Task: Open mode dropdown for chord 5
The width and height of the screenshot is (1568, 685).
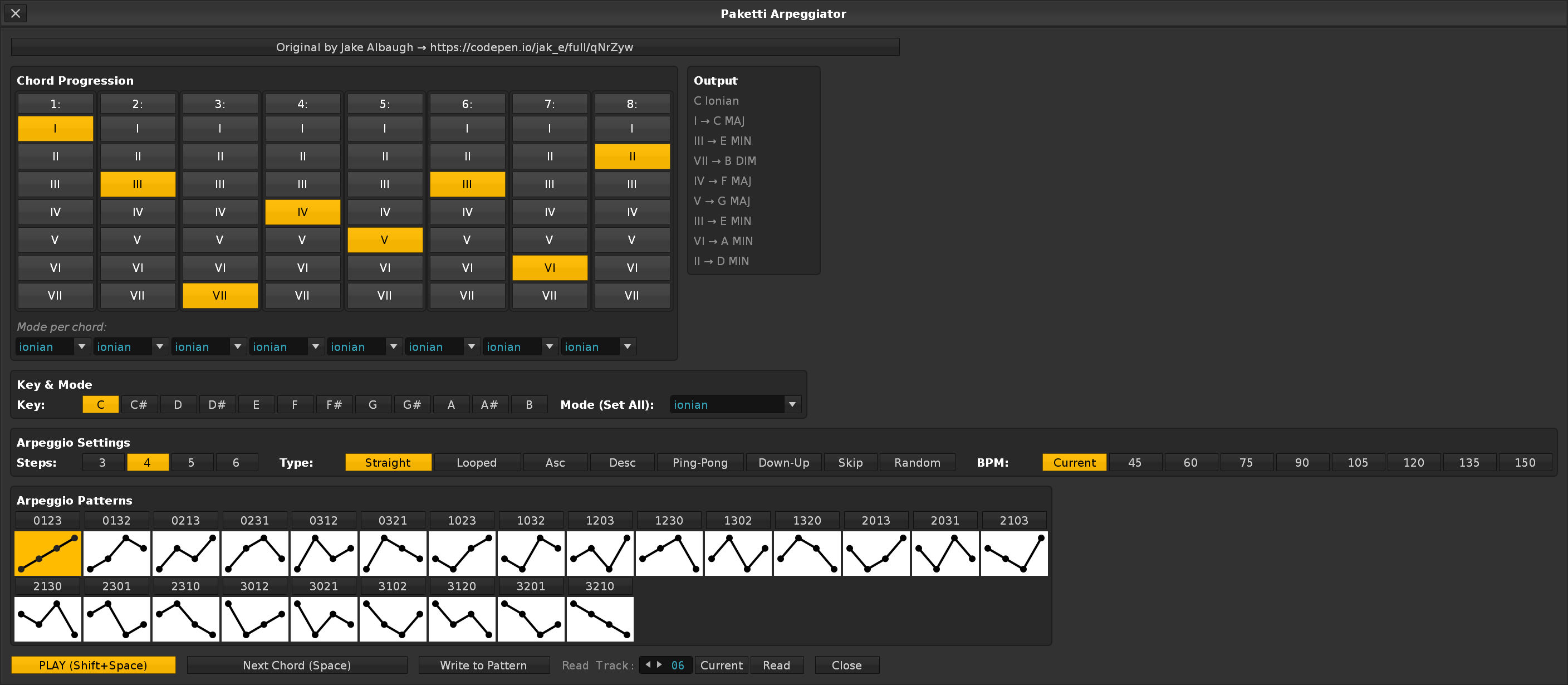Action: (x=365, y=346)
